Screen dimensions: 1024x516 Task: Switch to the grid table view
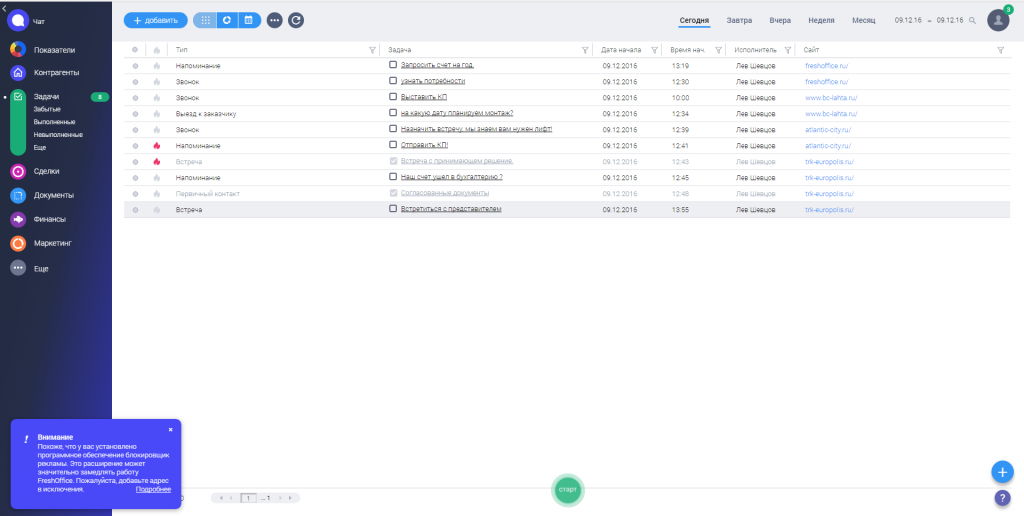pos(205,20)
